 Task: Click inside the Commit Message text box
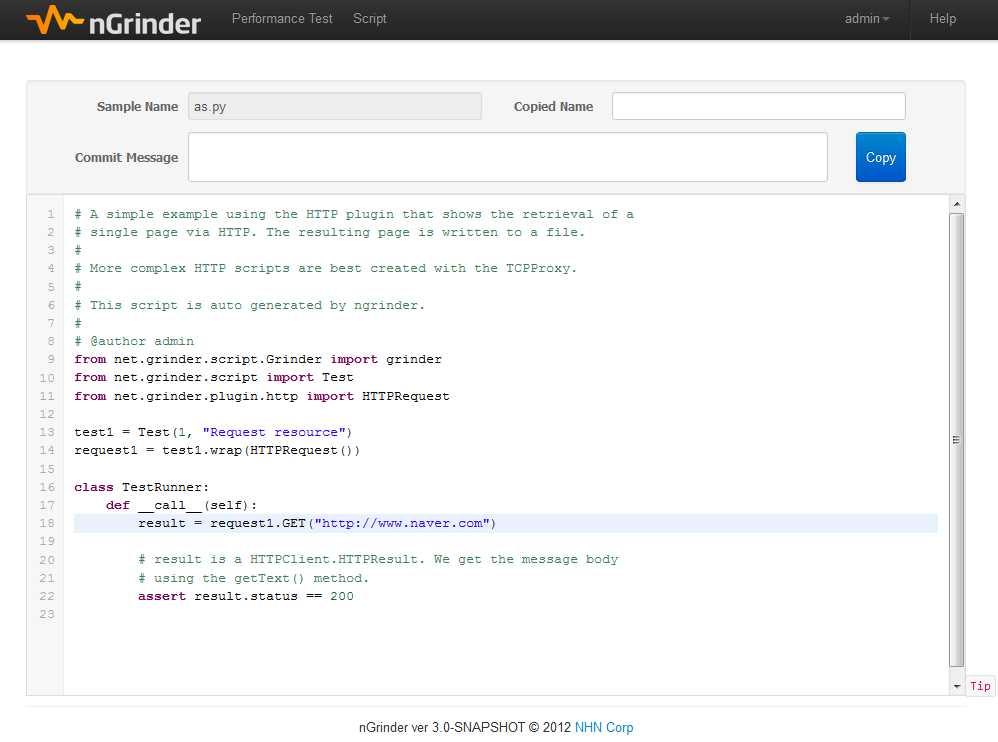pyautogui.click(x=507, y=158)
